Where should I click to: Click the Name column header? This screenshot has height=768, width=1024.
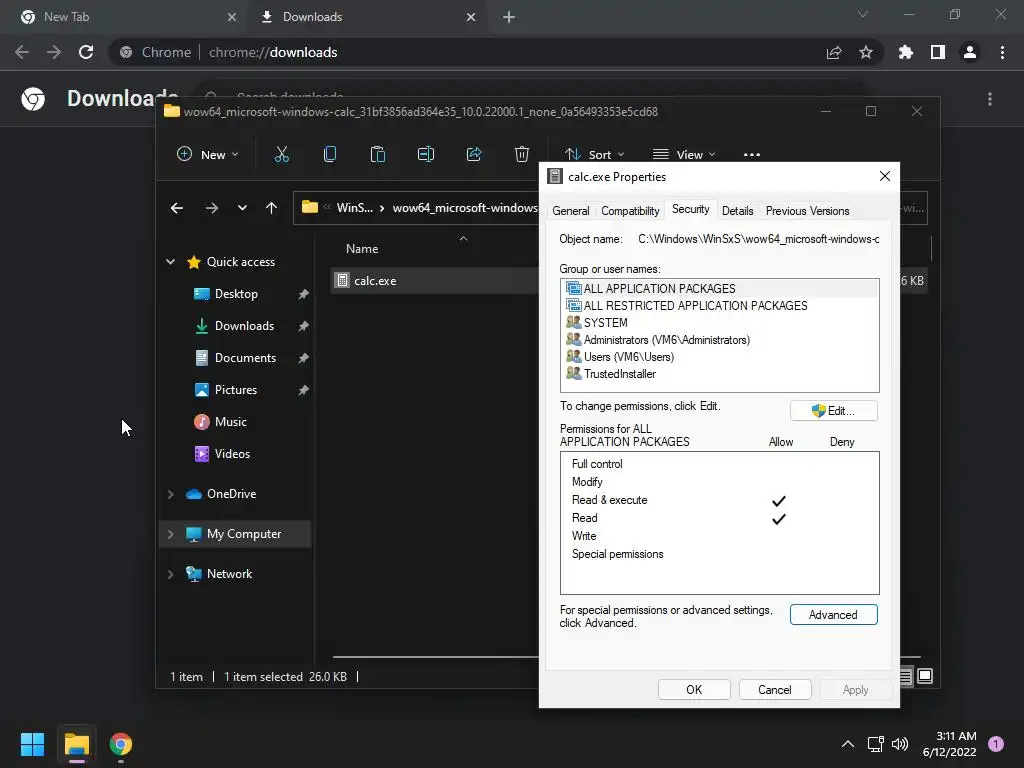pyautogui.click(x=362, y=249)
